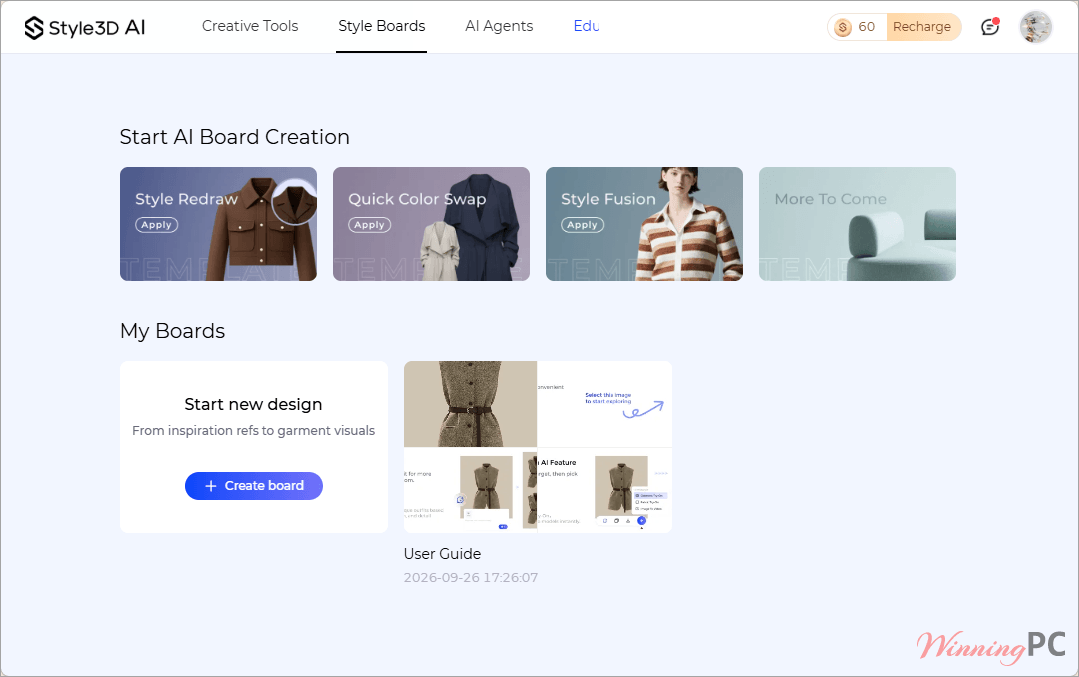
Task: Click the Recharge button
Action: [922, 27]
